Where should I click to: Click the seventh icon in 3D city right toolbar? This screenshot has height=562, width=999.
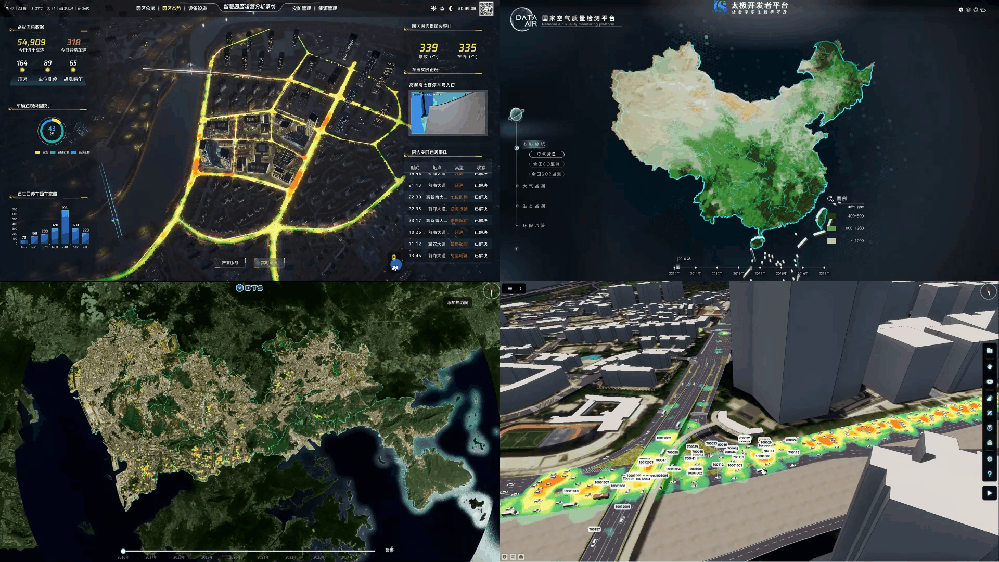tap(989, 443)
